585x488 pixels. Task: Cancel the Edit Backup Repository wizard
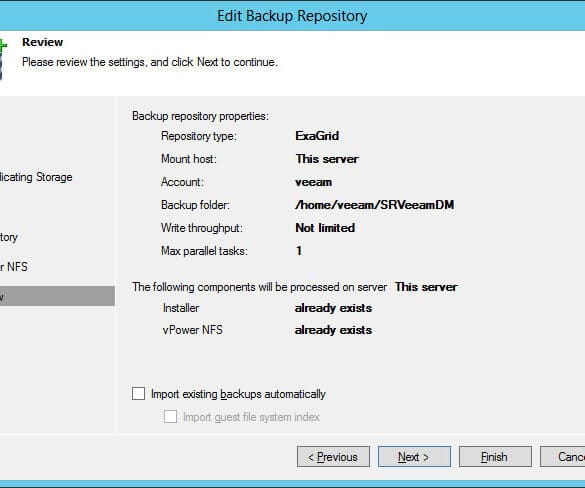point(563,457)
